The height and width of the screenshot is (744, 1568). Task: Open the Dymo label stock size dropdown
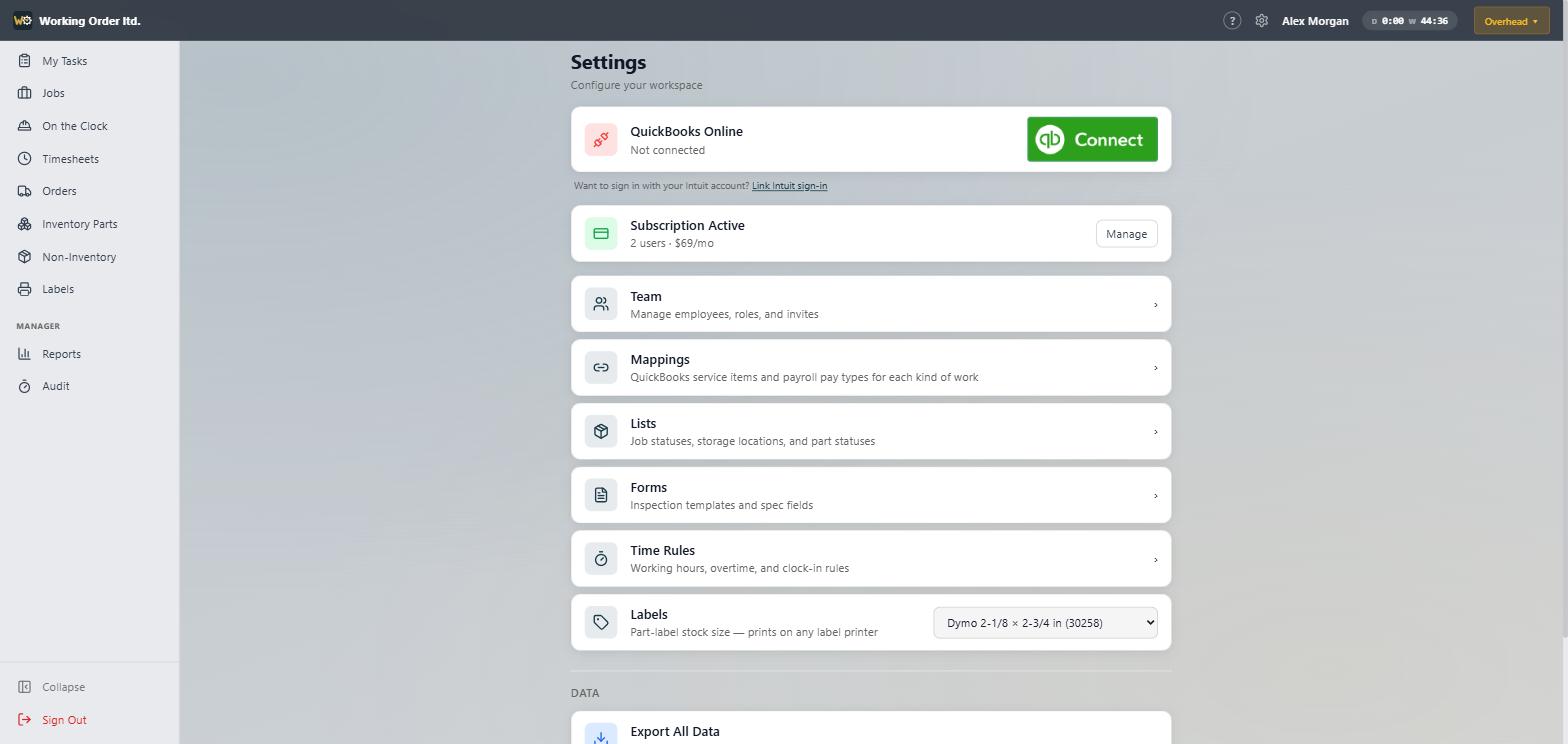(1045, 623)
